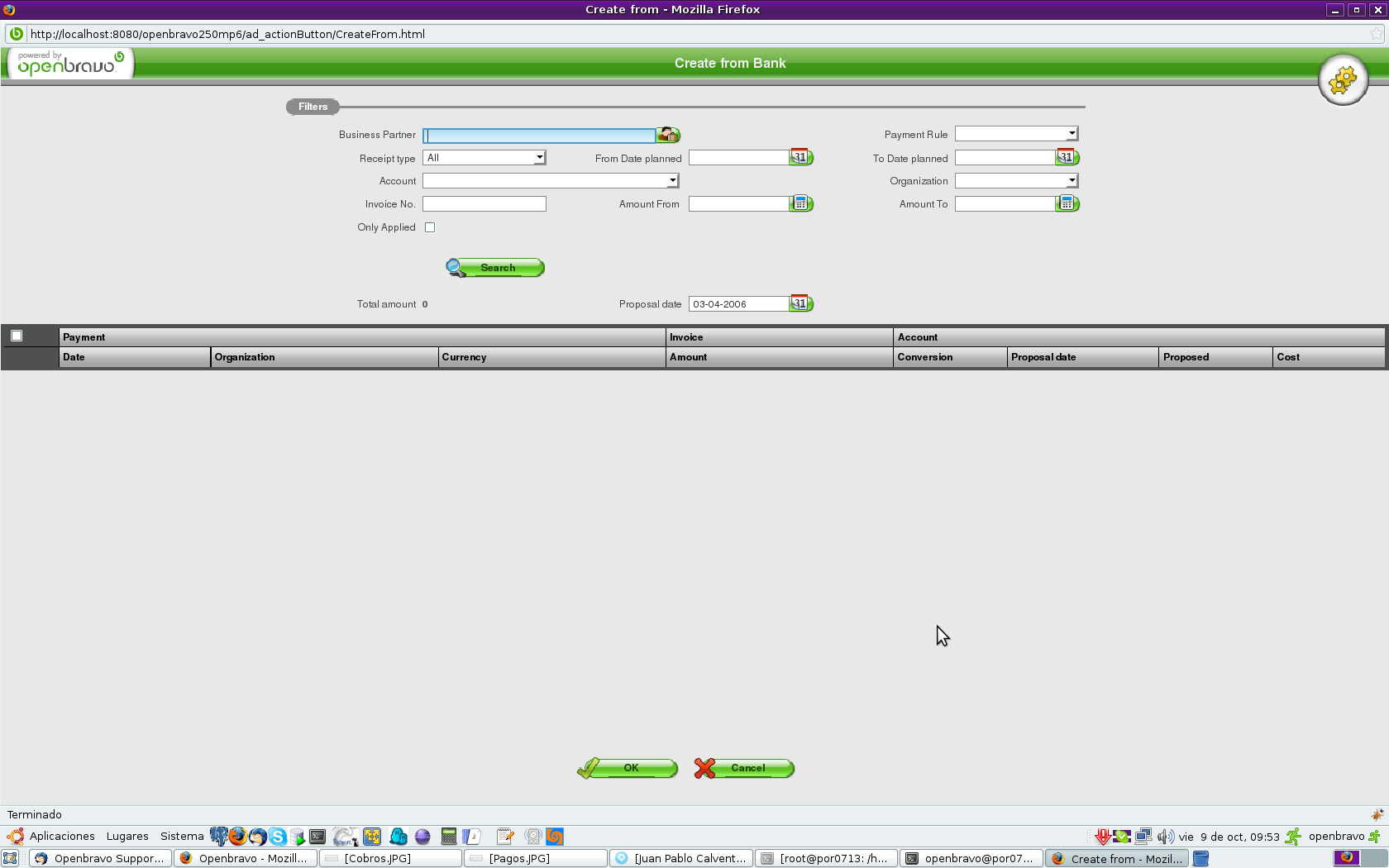Click the gear icon in header
The image size is (1389, 868).
click(1342, 80)
